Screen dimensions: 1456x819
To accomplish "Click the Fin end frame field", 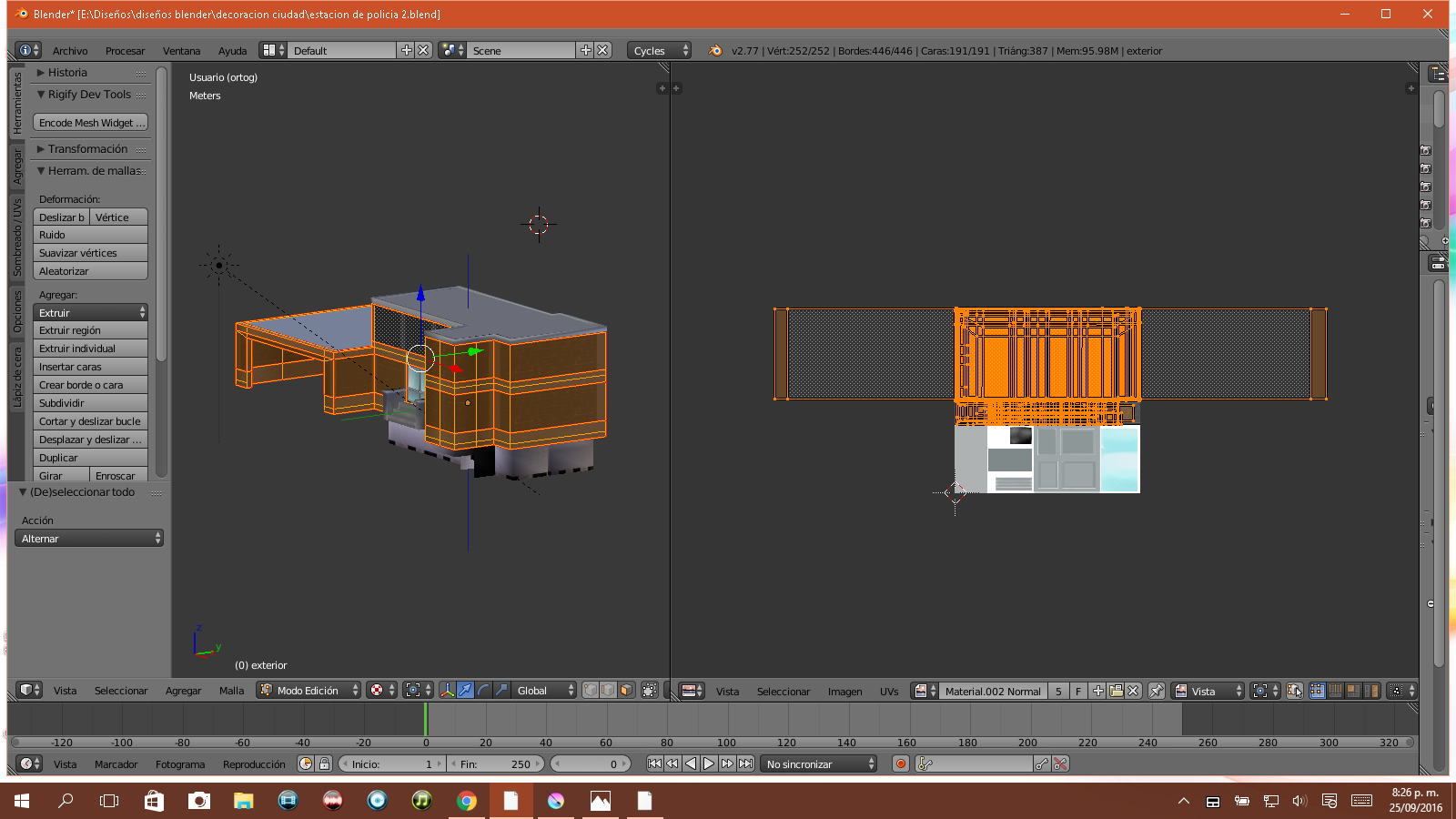I will [495, 764].
